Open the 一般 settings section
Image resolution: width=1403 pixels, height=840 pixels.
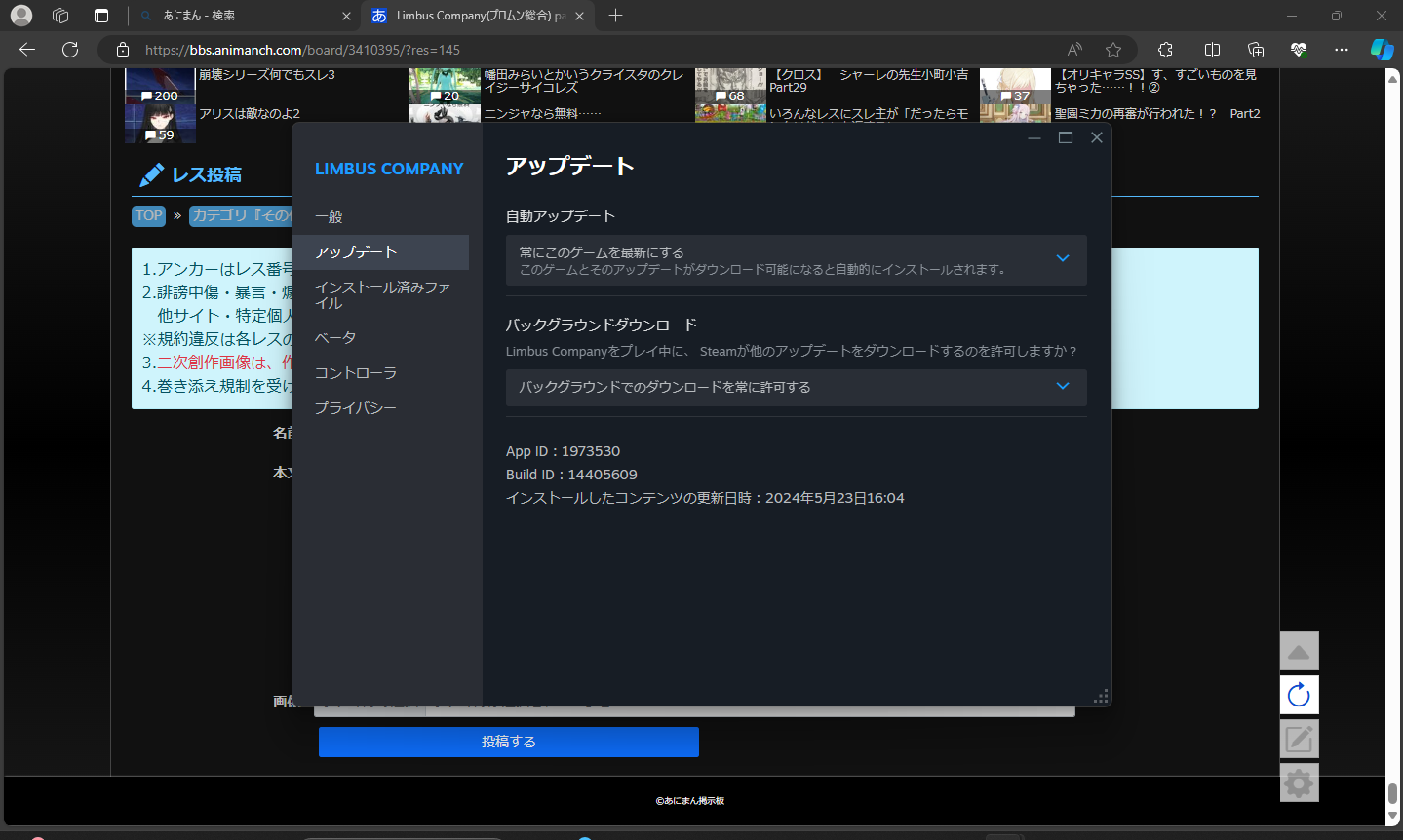click(380, 216)
